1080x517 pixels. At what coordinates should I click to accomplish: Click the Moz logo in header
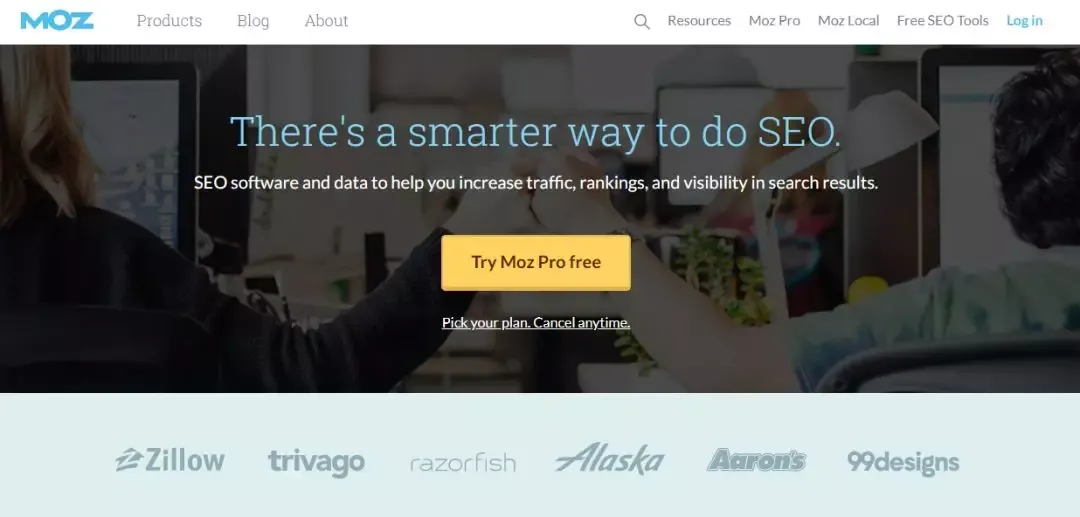click(56, 21)
